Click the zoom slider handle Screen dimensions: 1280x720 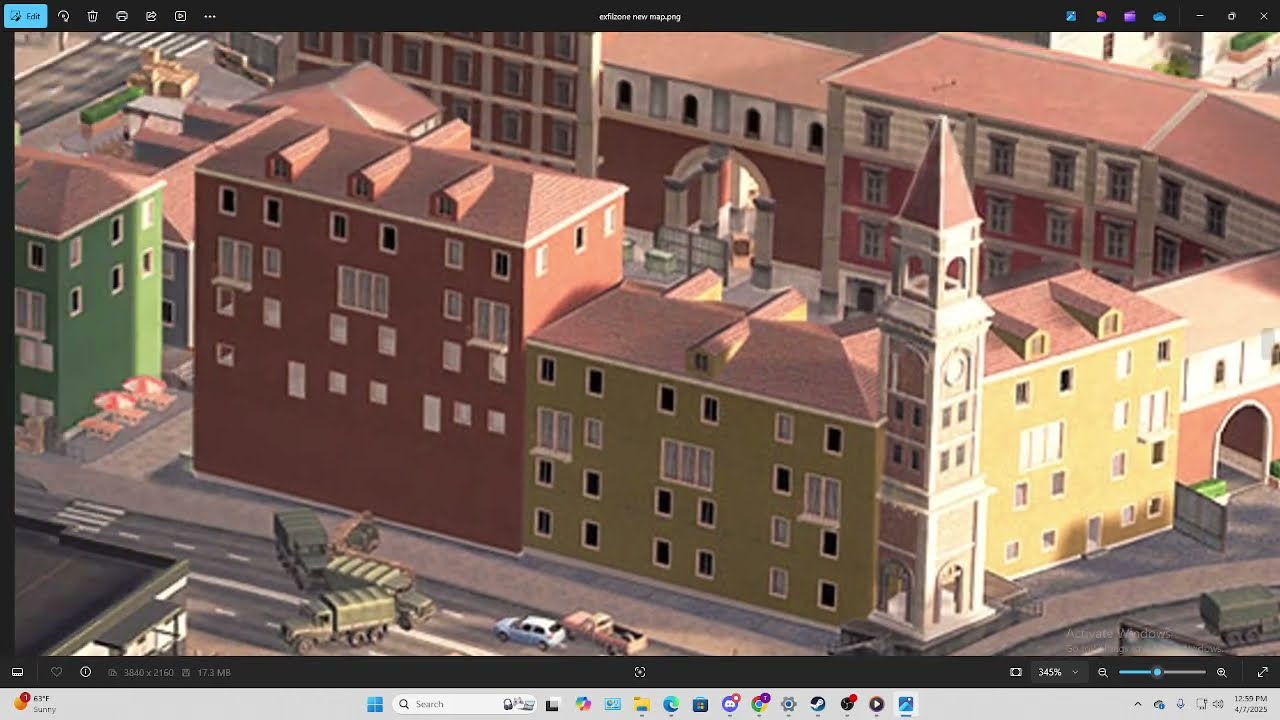(x=1157, y=672)
